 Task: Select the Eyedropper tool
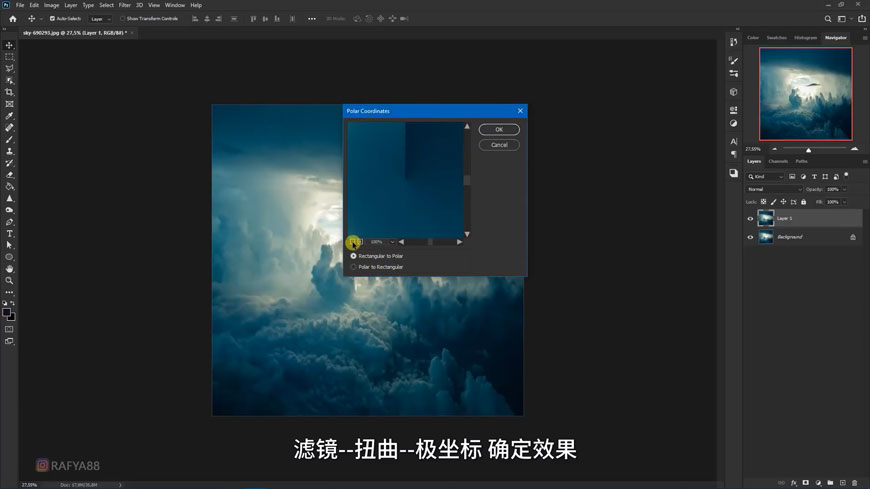[10, 116]
